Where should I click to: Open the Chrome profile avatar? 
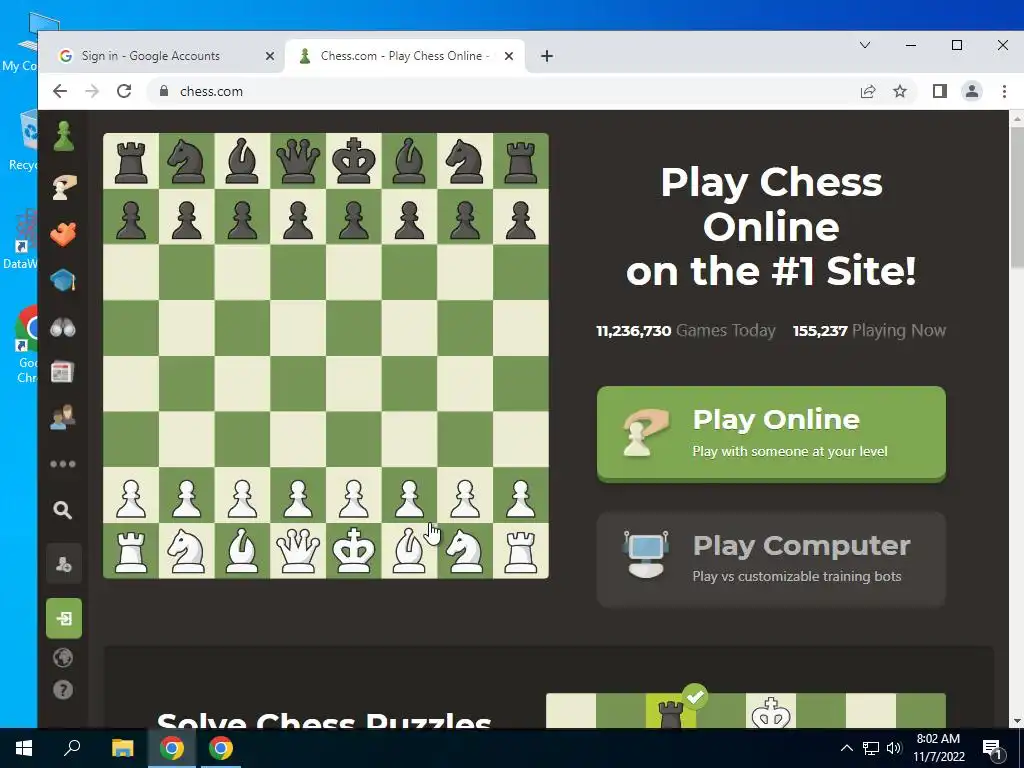pos(972,91)
